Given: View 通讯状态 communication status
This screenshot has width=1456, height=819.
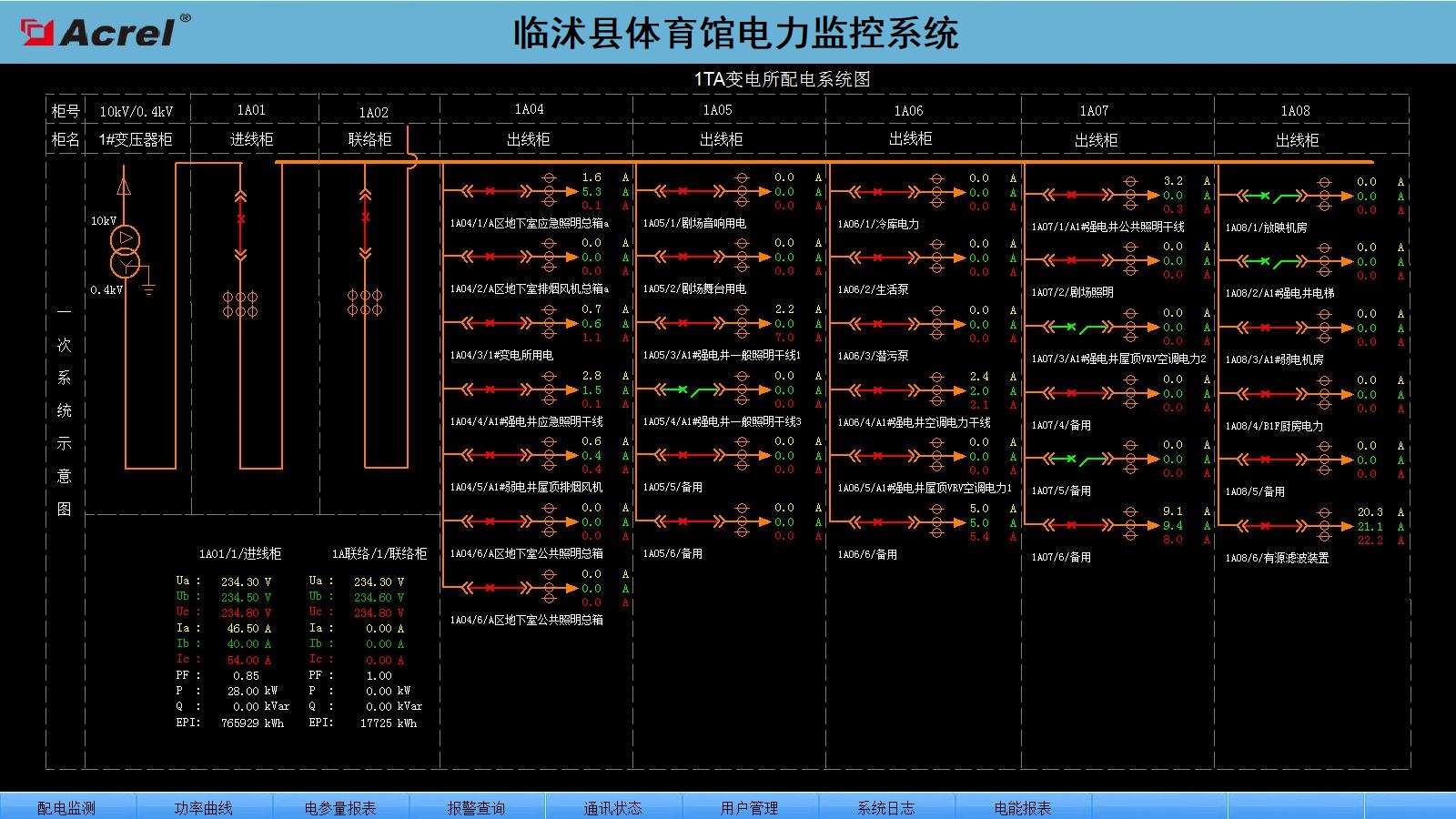Looking at the screenshot, I should point(613,807).
